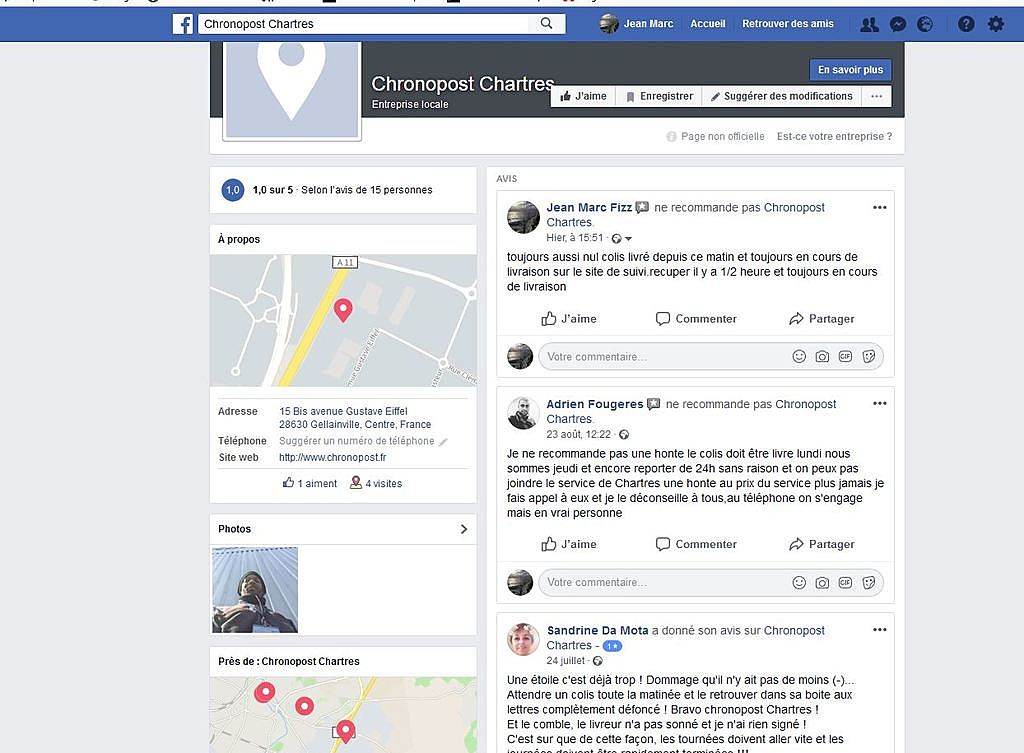This screenshot has width=1024, height=753.
Task: Open friend requests icon in top bar
Action: coord(869,25)
